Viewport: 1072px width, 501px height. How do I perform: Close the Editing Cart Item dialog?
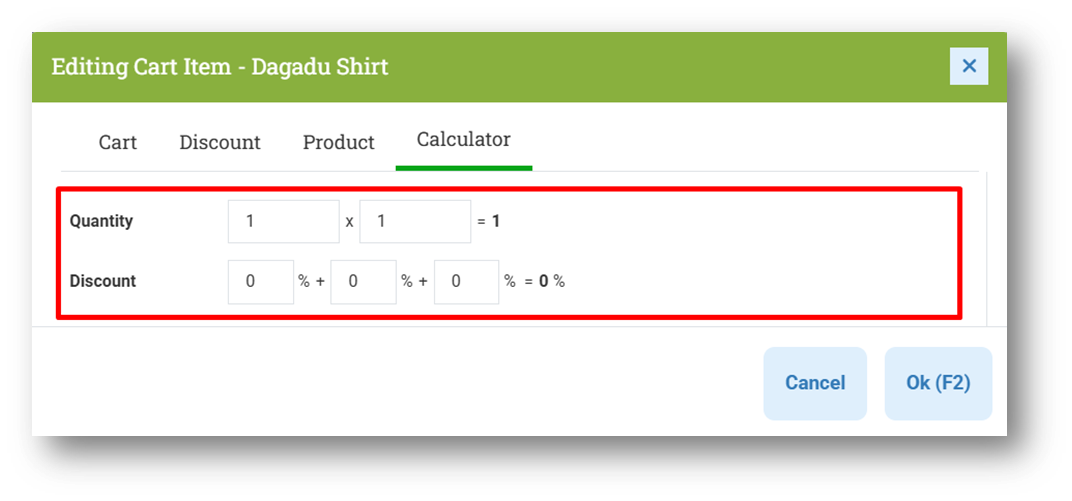(968, 66)
